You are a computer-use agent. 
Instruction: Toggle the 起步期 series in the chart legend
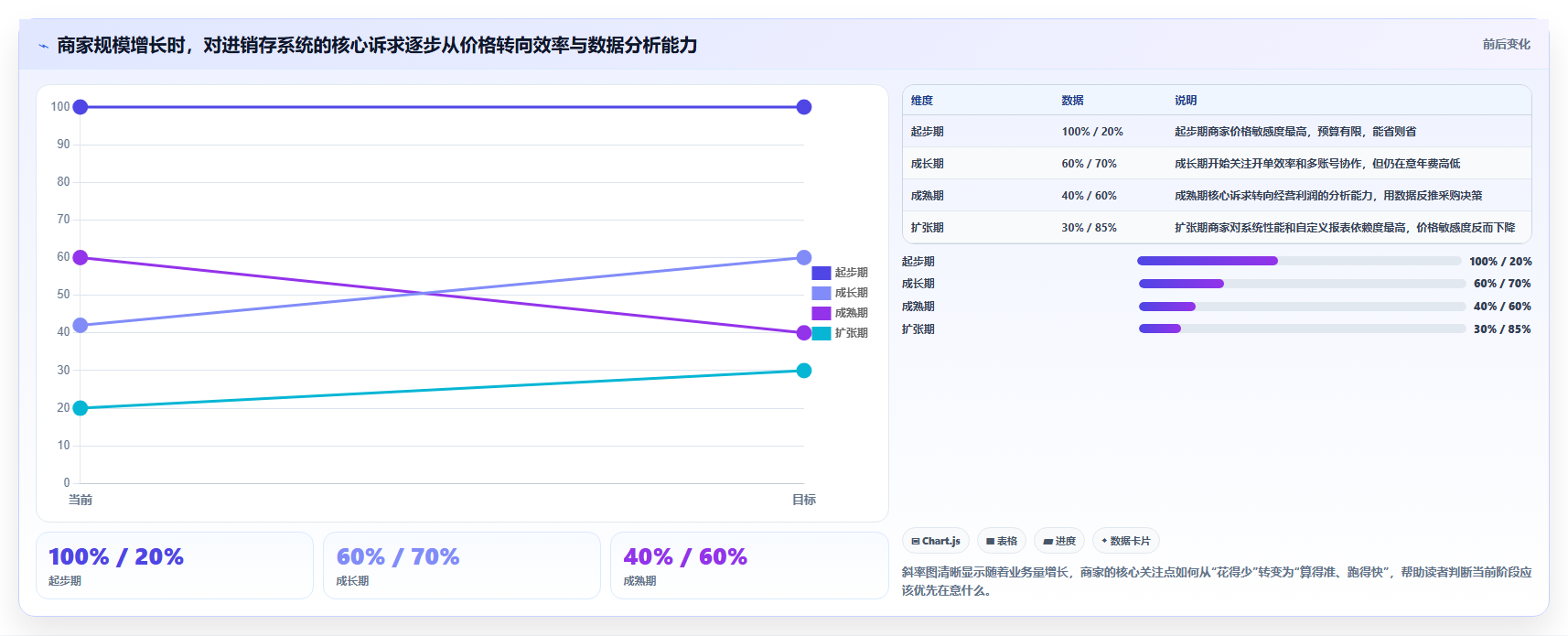840,273
